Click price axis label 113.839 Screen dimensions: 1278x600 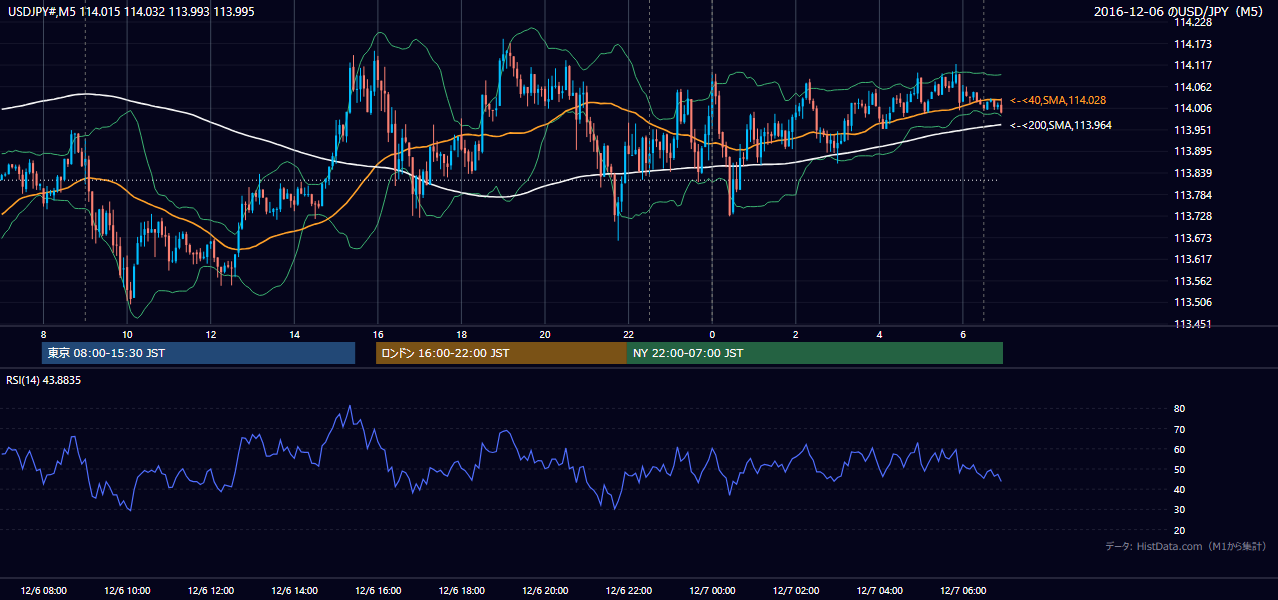point(1192,173)
